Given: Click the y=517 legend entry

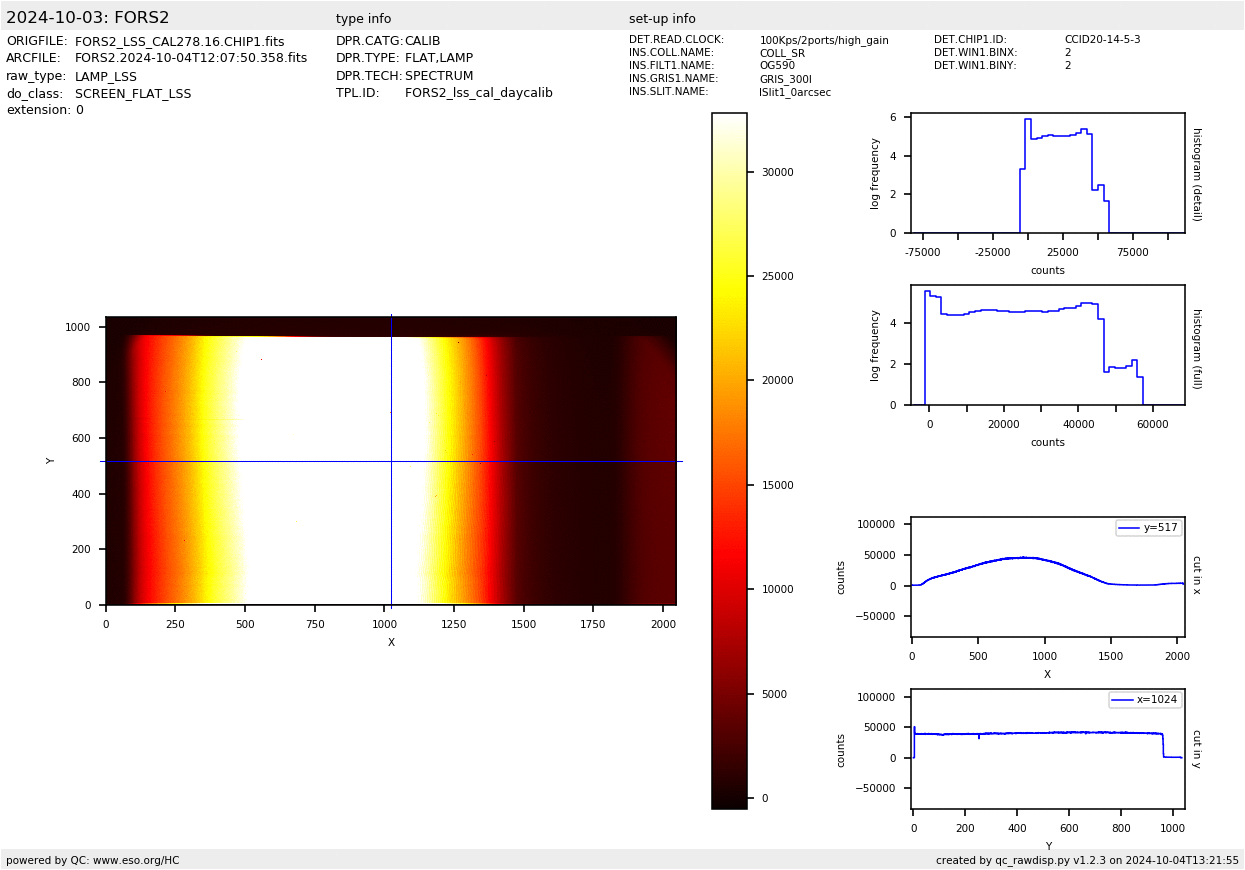Looking at the screenshot, I should click(1149, 528).
